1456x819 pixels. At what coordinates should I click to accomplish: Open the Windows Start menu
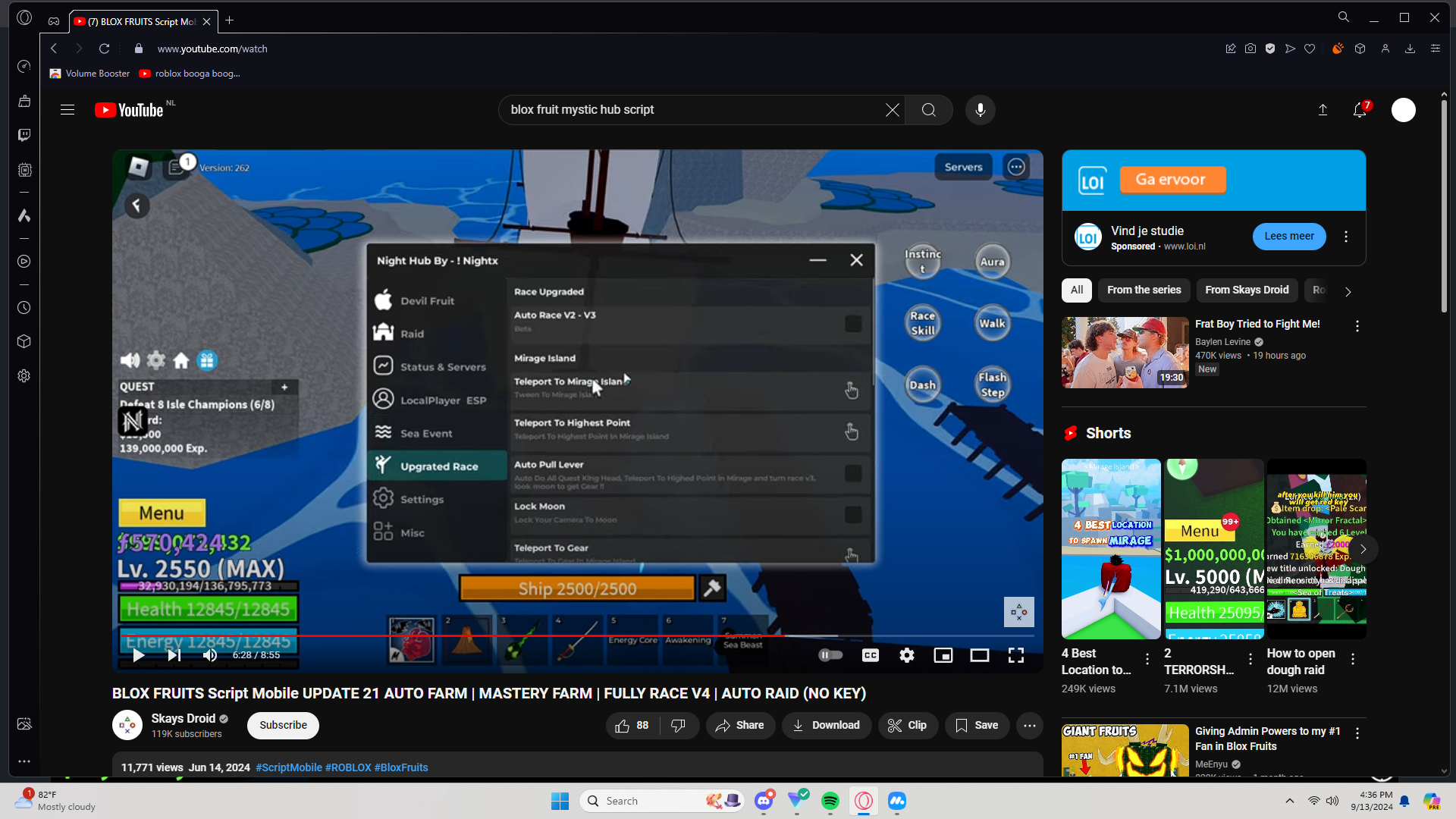pyautogui.click(x=560, y=801)
